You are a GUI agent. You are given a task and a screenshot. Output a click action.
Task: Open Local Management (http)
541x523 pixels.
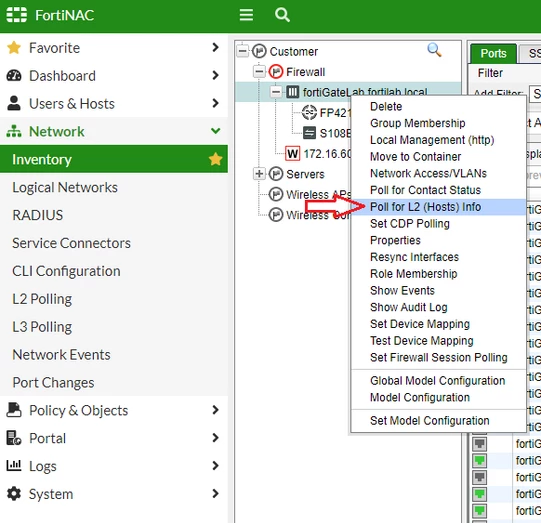[439, 140]
